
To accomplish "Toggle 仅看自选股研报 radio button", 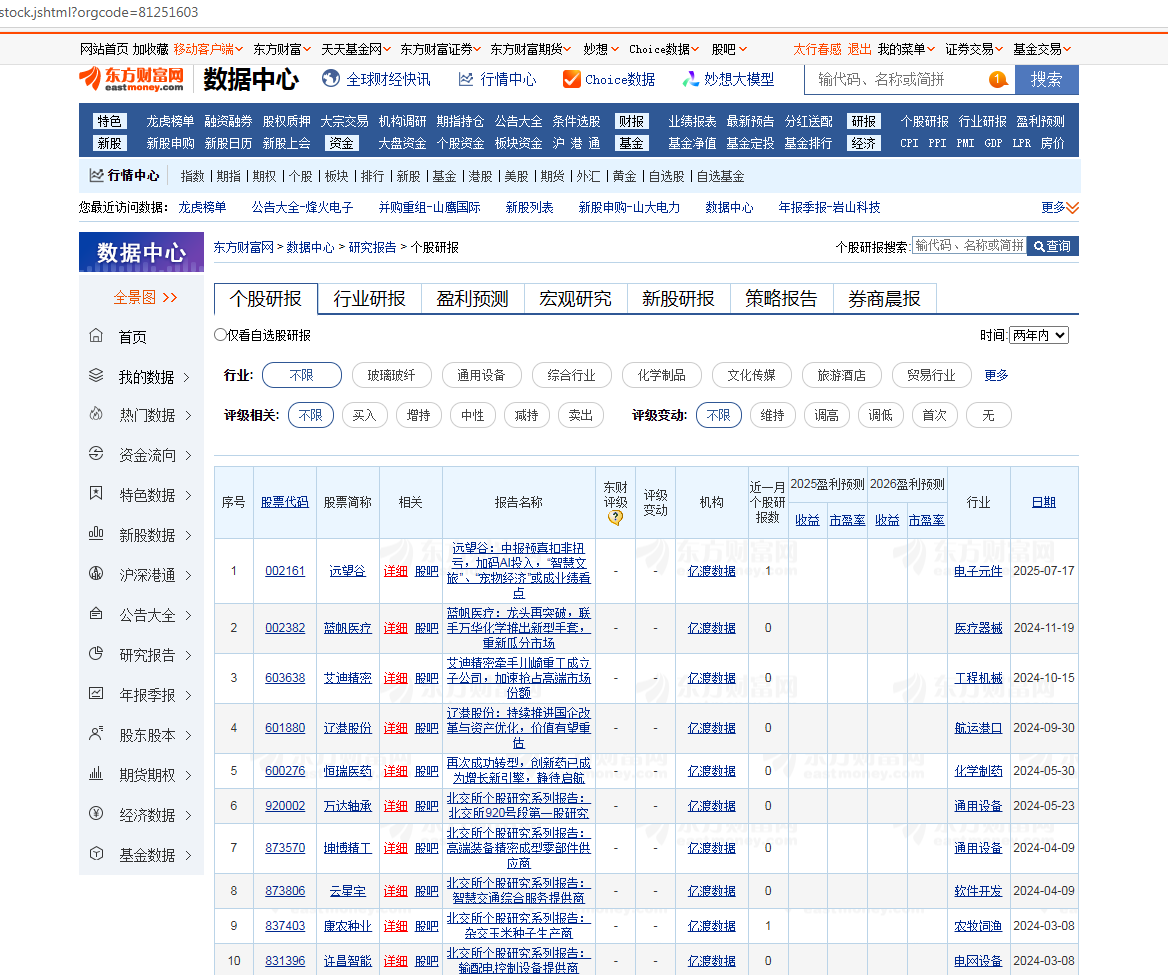I will 220,335.
